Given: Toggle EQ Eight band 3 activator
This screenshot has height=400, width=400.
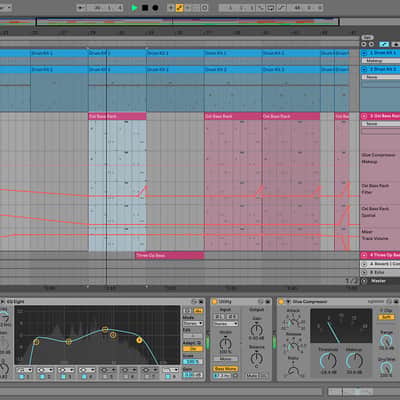Looking at the screenshot, I should 64,377.
